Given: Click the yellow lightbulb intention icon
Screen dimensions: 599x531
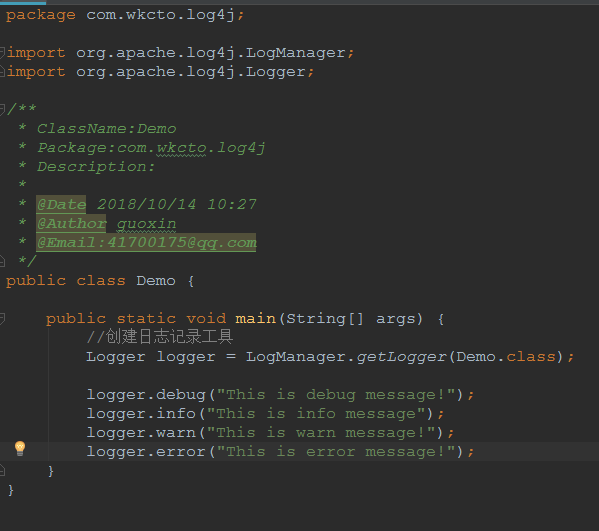Looking at the screenshot, I should click(x=20, y=448).
